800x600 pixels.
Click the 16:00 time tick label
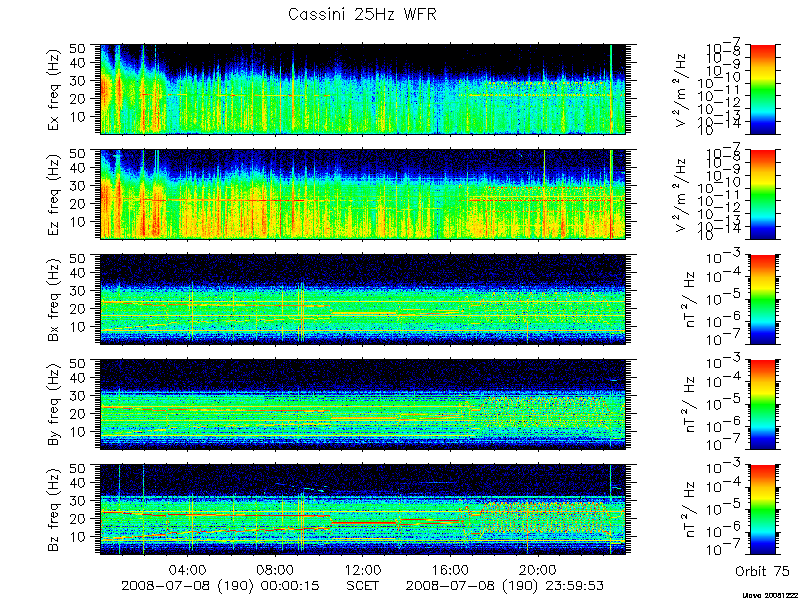pyautogui.click(x=451, y=569)
